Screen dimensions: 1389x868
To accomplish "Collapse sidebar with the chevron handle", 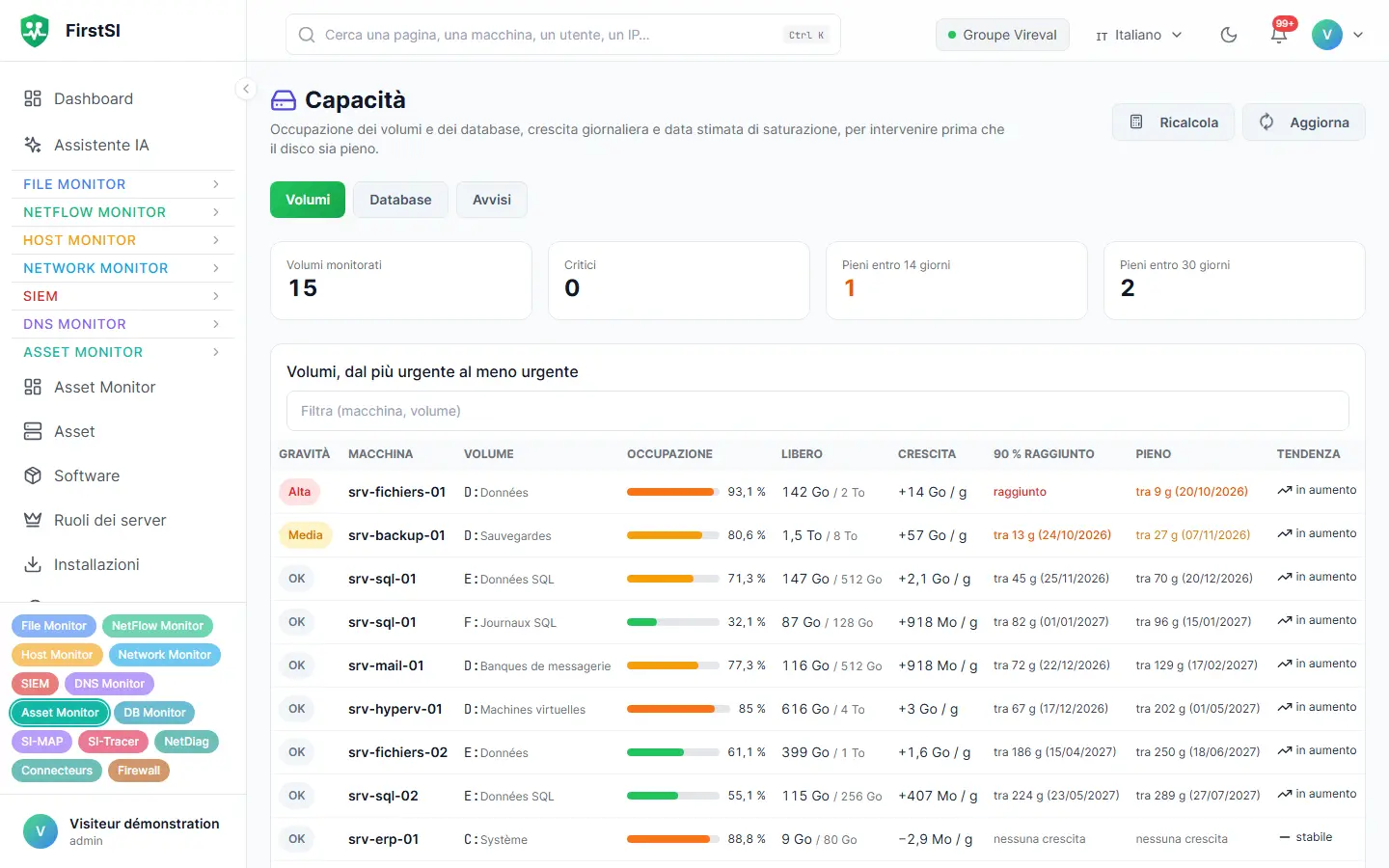I will tap(246, 89).
